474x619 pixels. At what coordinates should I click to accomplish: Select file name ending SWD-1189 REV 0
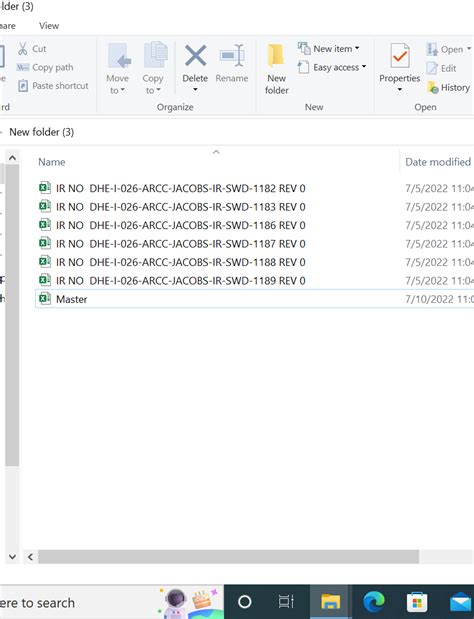pos(181,281)
